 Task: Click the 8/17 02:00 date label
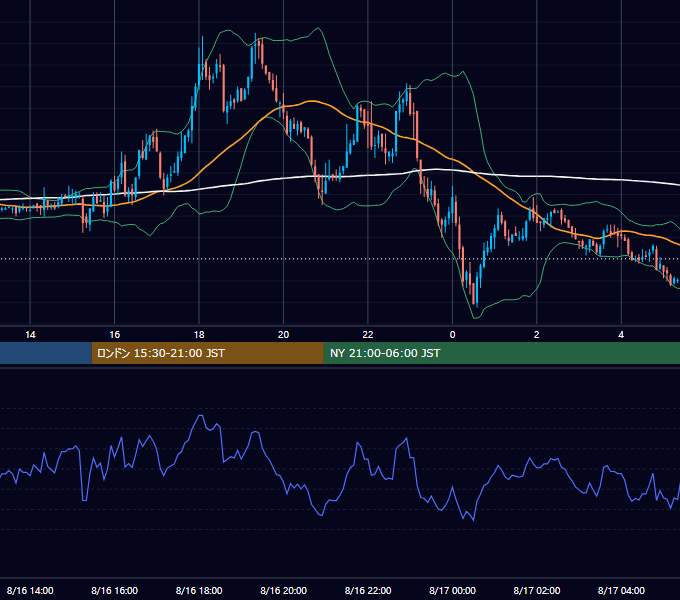[x=536, y=590]
